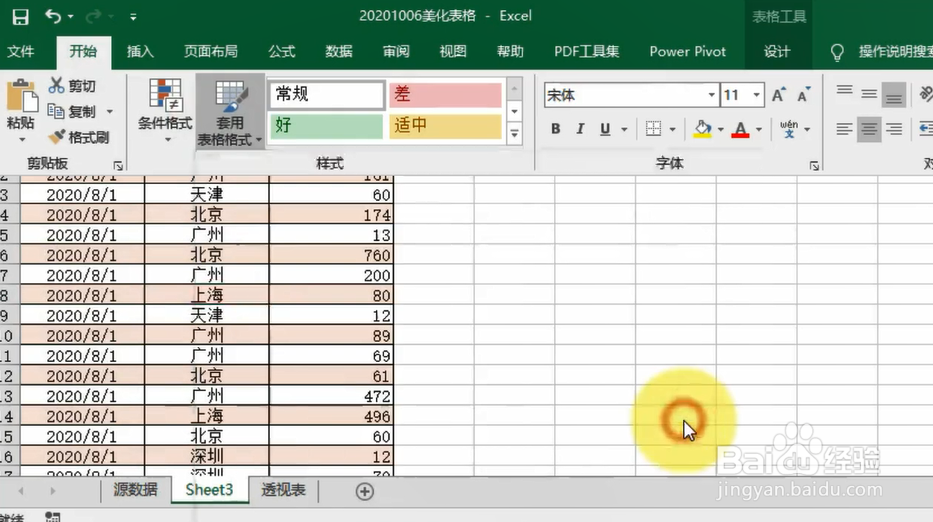Open the font size dropdown arrow
933x522 pixels.
point(756,95)
